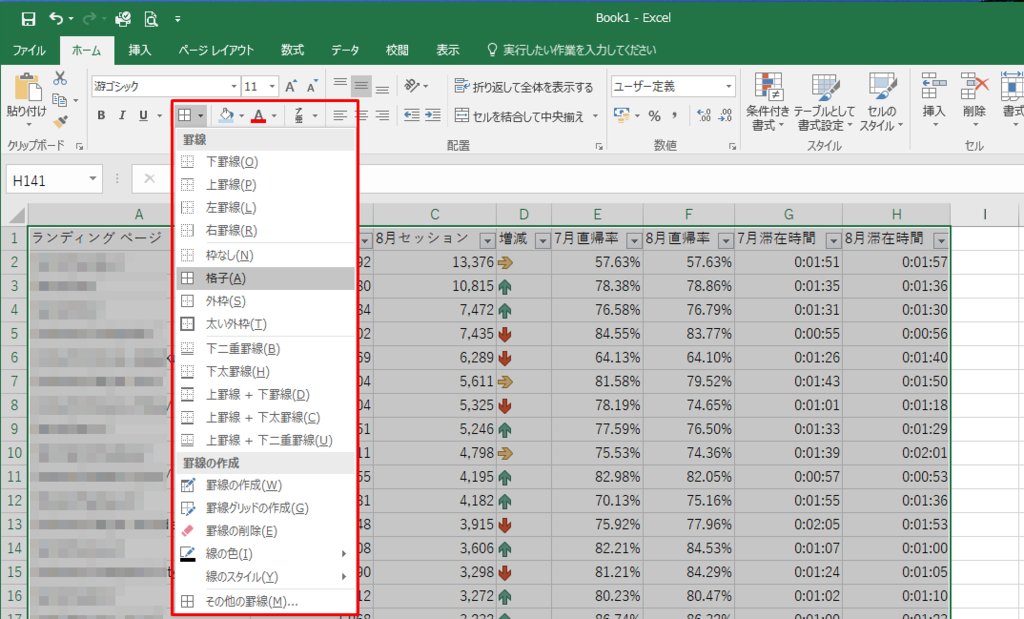Click the phonetic guide (furigana) icon
The height and width of the screenshot is (619, 1024).
click(298, 116)
